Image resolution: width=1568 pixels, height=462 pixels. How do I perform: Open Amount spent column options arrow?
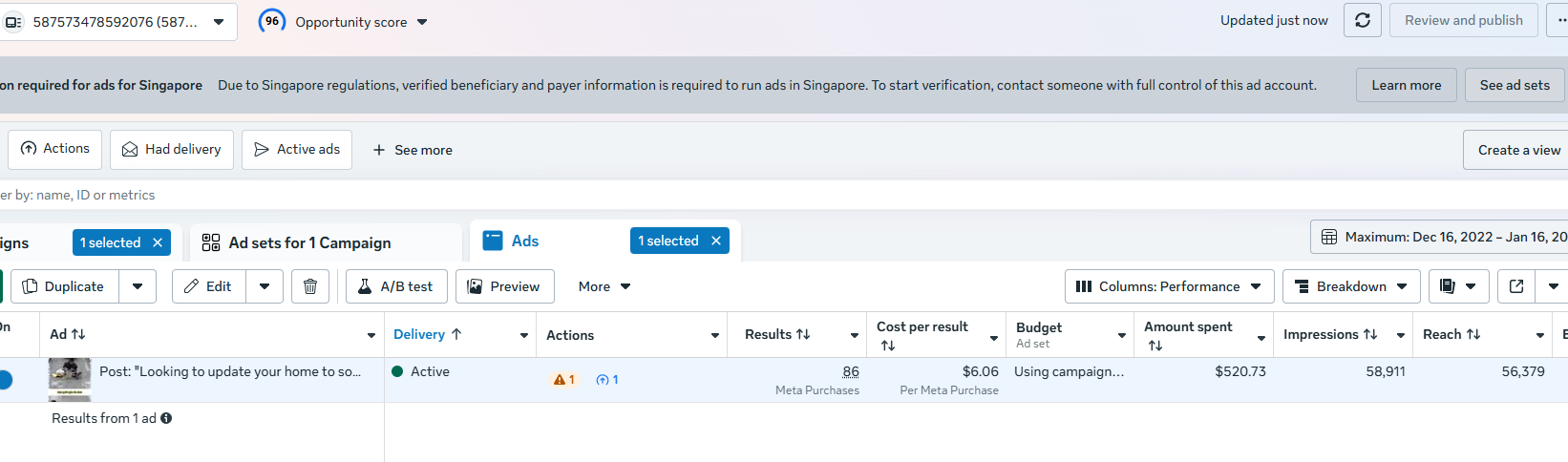tap(1261, 338)
